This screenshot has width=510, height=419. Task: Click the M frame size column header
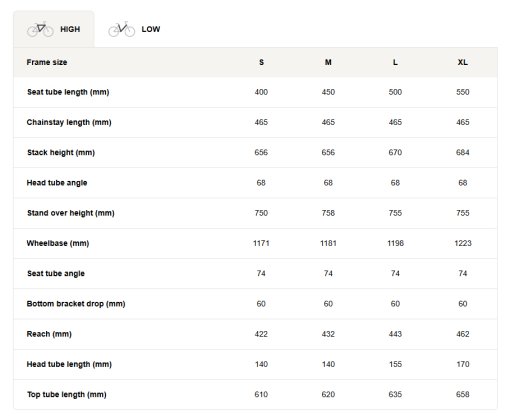(x=328, y=62)
